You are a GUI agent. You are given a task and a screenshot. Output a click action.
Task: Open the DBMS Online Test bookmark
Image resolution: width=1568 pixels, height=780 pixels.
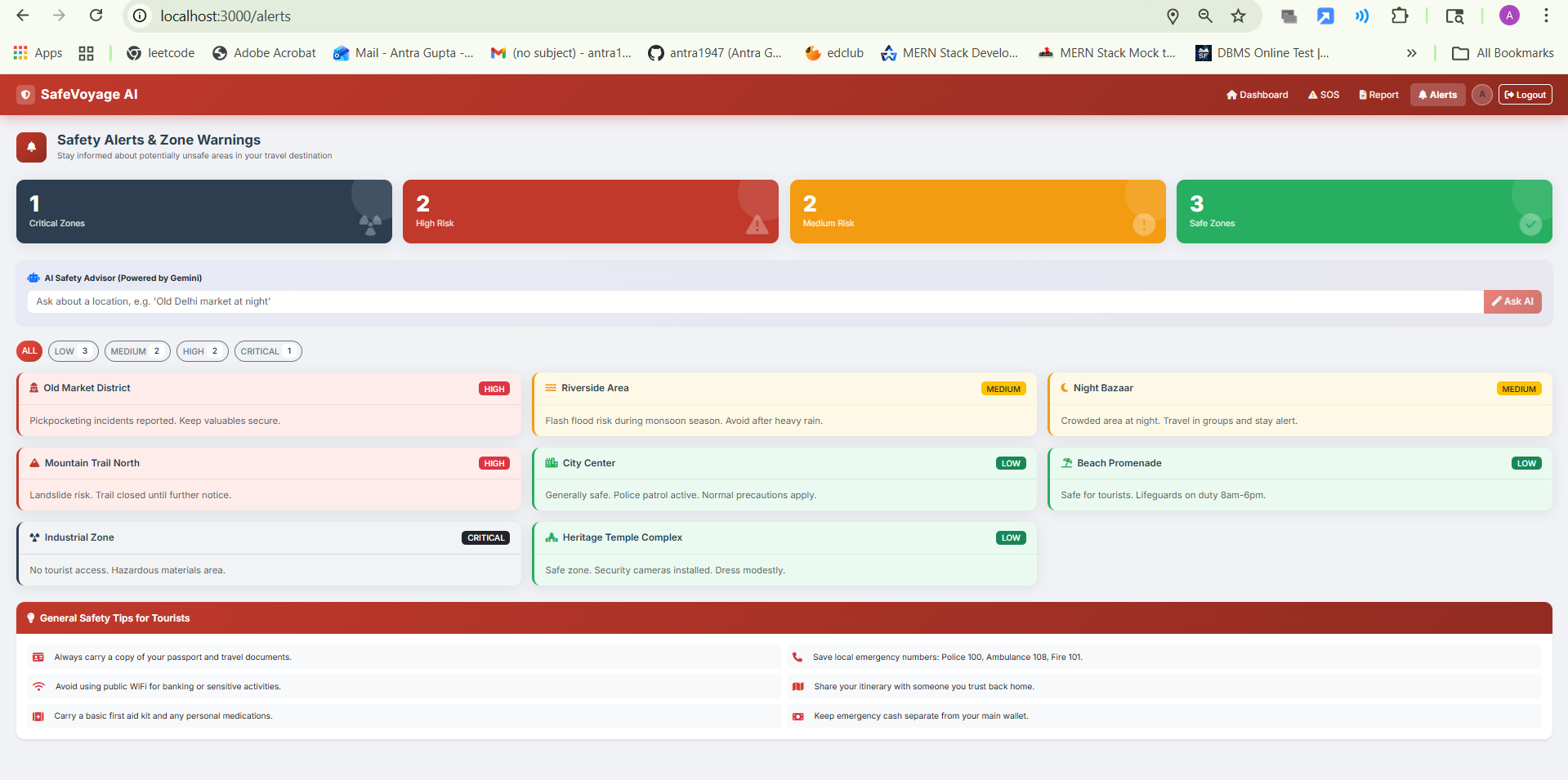1262,53
